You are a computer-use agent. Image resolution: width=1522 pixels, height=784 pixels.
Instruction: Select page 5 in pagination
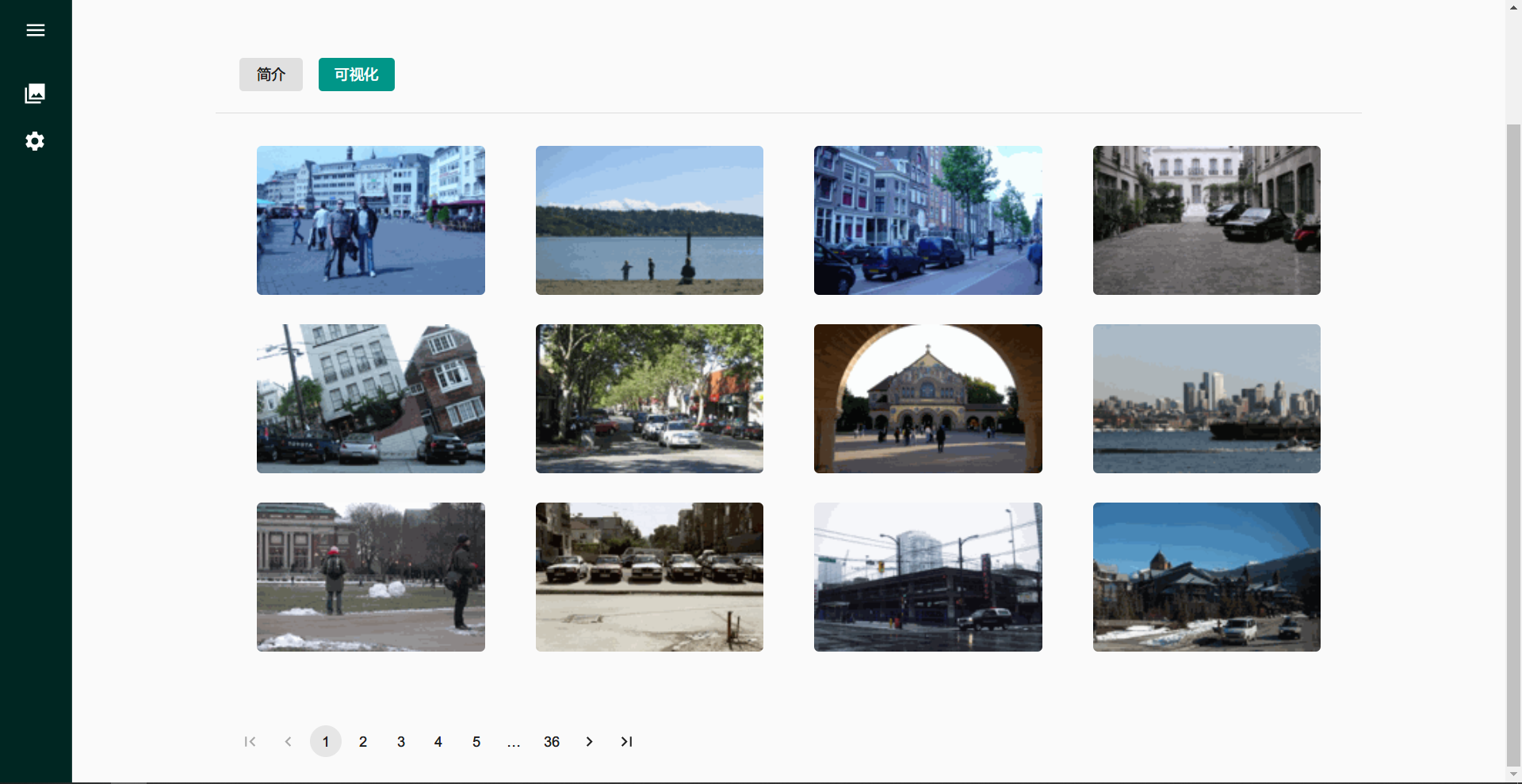click(476, 741)
